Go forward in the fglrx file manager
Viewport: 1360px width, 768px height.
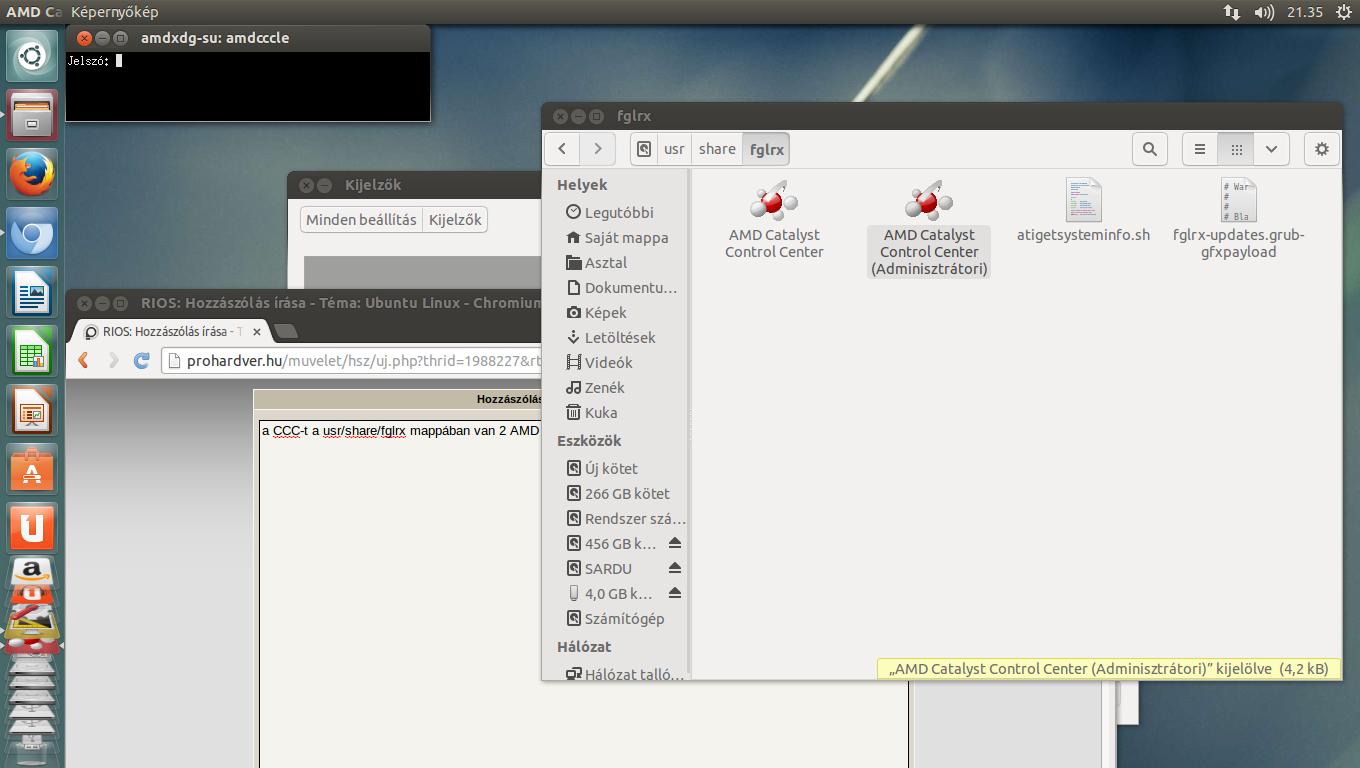[598, 149]
